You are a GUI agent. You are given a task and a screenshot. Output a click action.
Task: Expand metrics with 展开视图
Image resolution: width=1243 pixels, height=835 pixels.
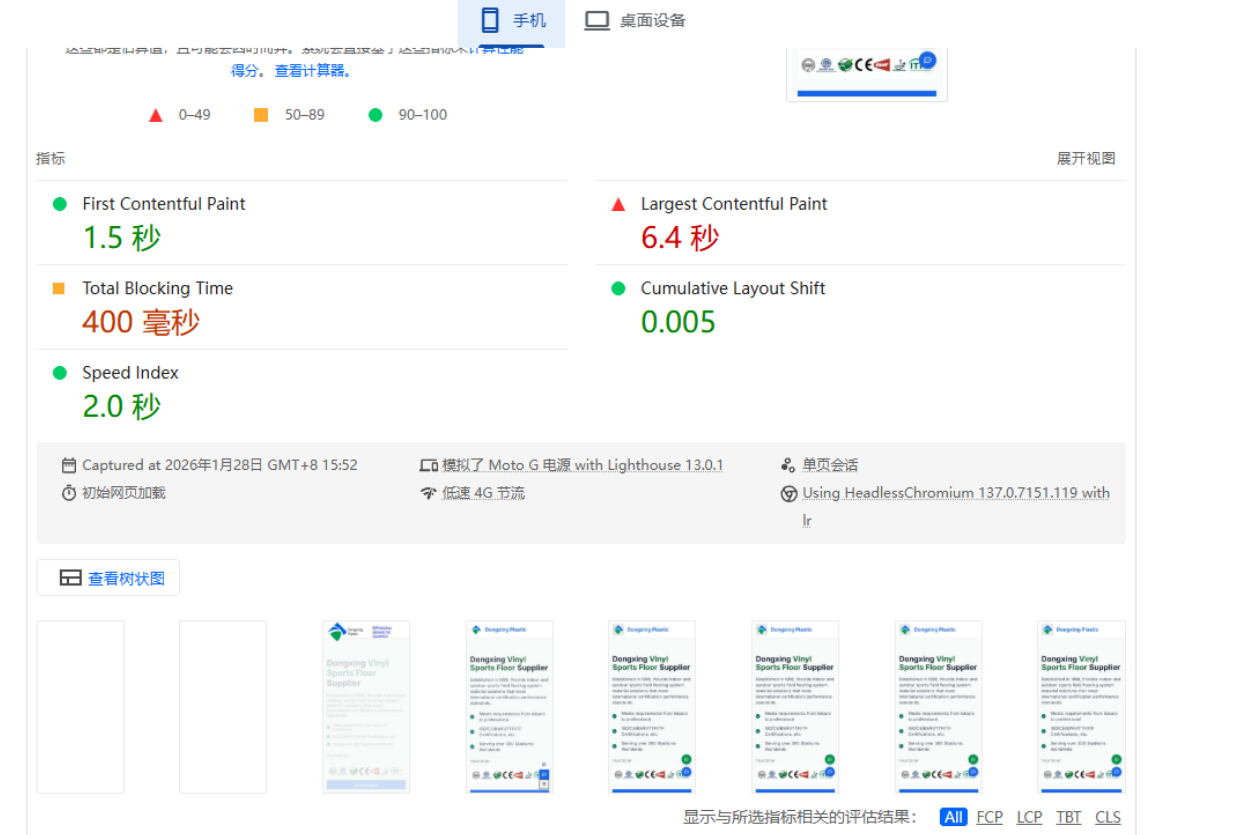(x=1085, y=158)
